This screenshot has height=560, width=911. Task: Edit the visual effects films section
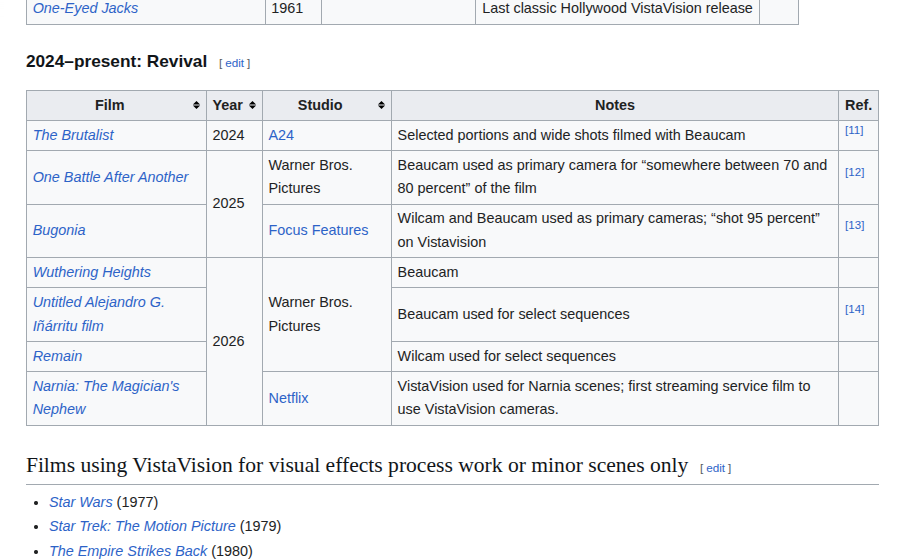[715, 468]
